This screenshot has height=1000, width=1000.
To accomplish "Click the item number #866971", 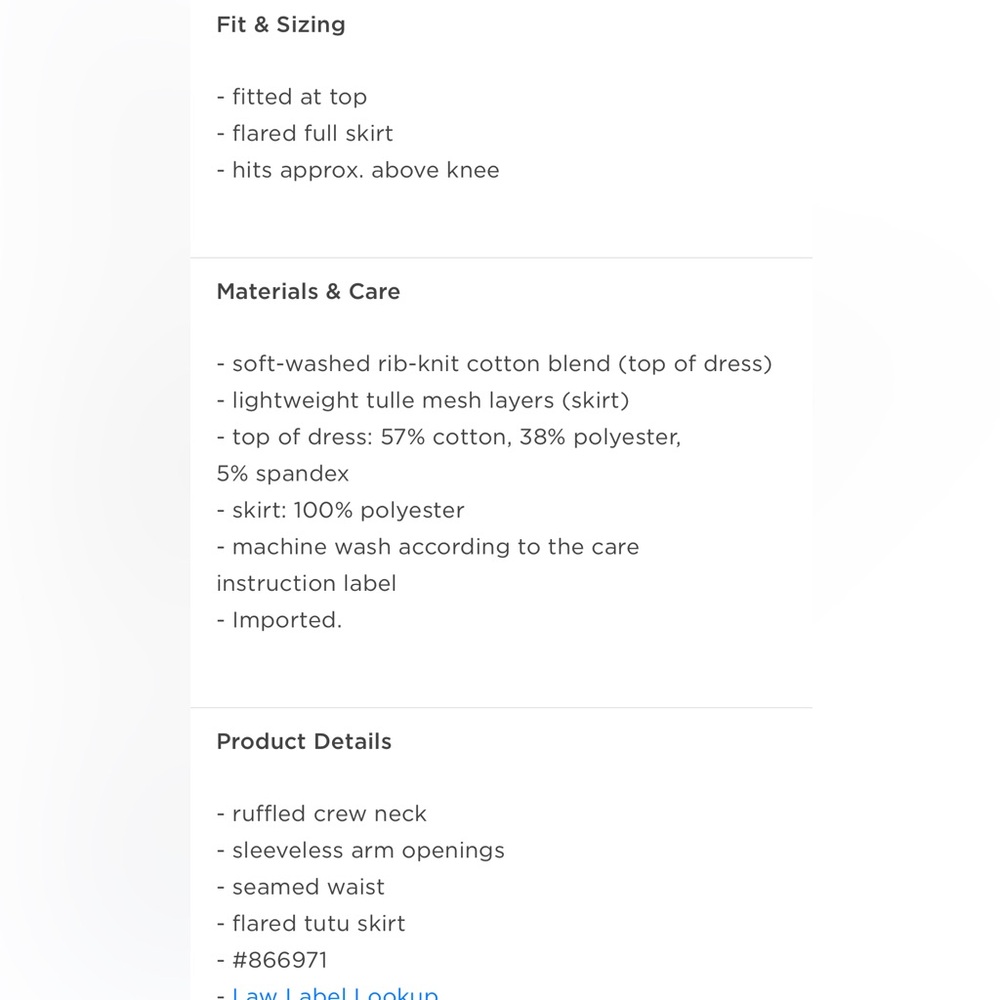I will (x=279, y=960).
